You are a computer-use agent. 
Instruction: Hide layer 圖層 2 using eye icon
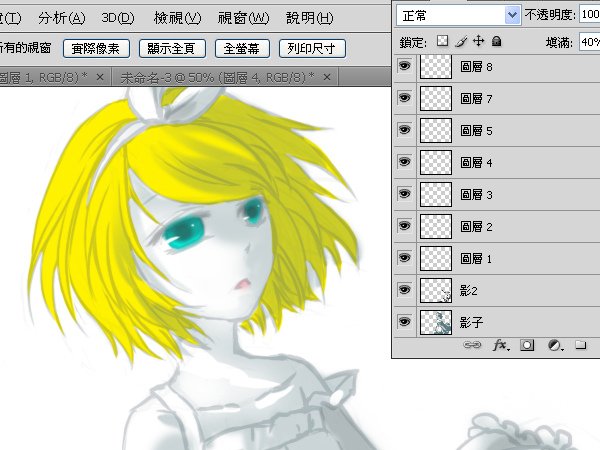click(404, 226)
